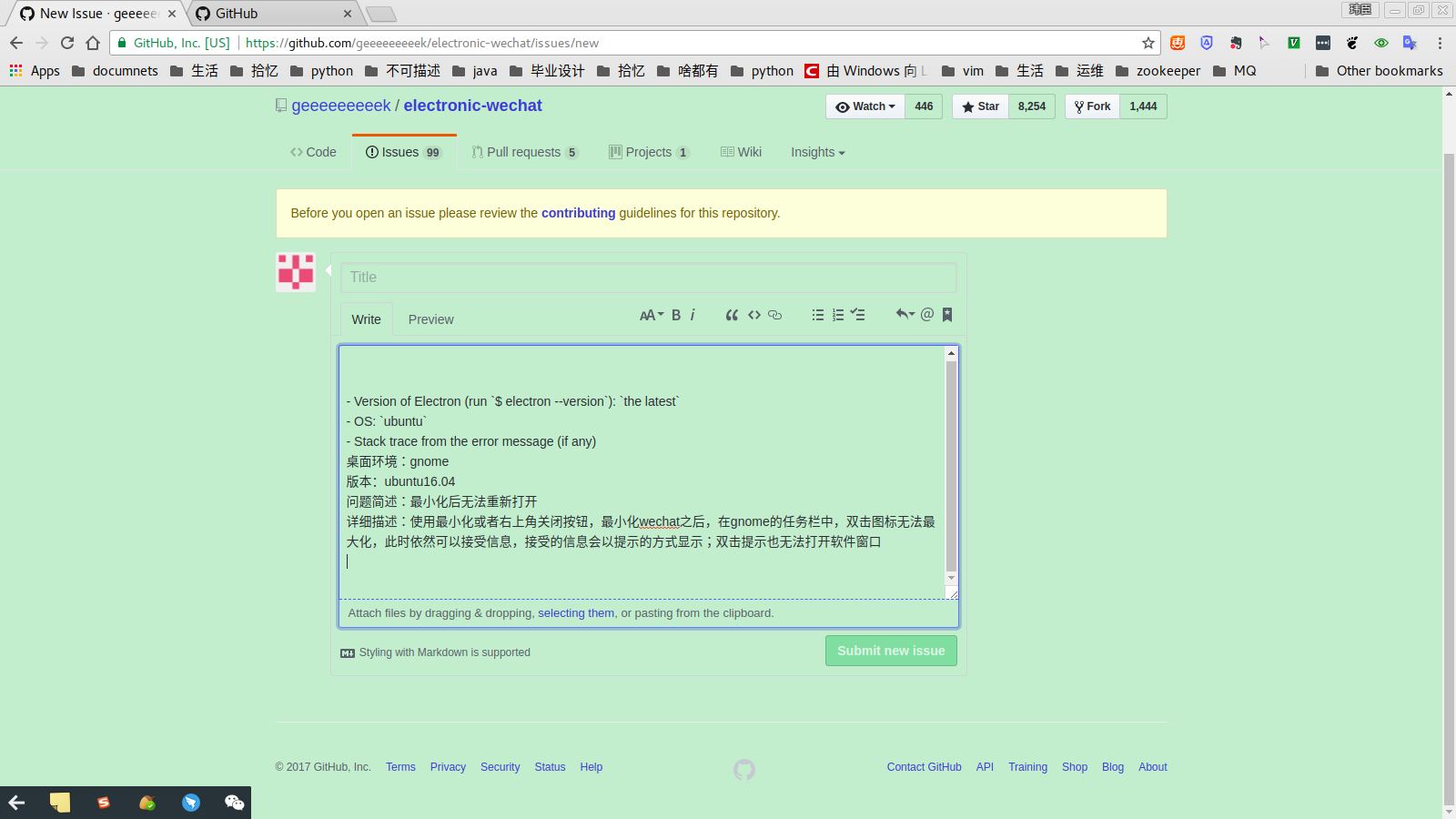Open the Watch notifications dropdown
The image size is (1456, 819).
coord(864,106)
